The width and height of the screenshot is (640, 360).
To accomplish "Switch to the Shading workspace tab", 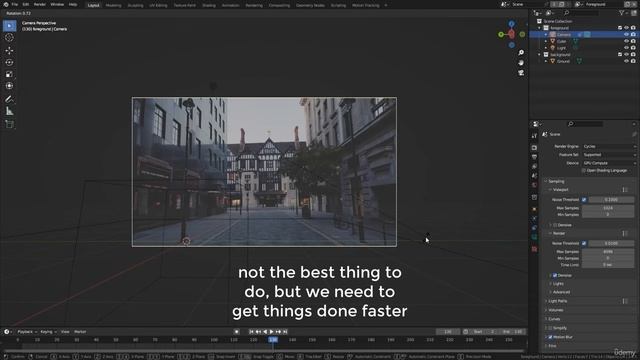I will pos(209,5).
